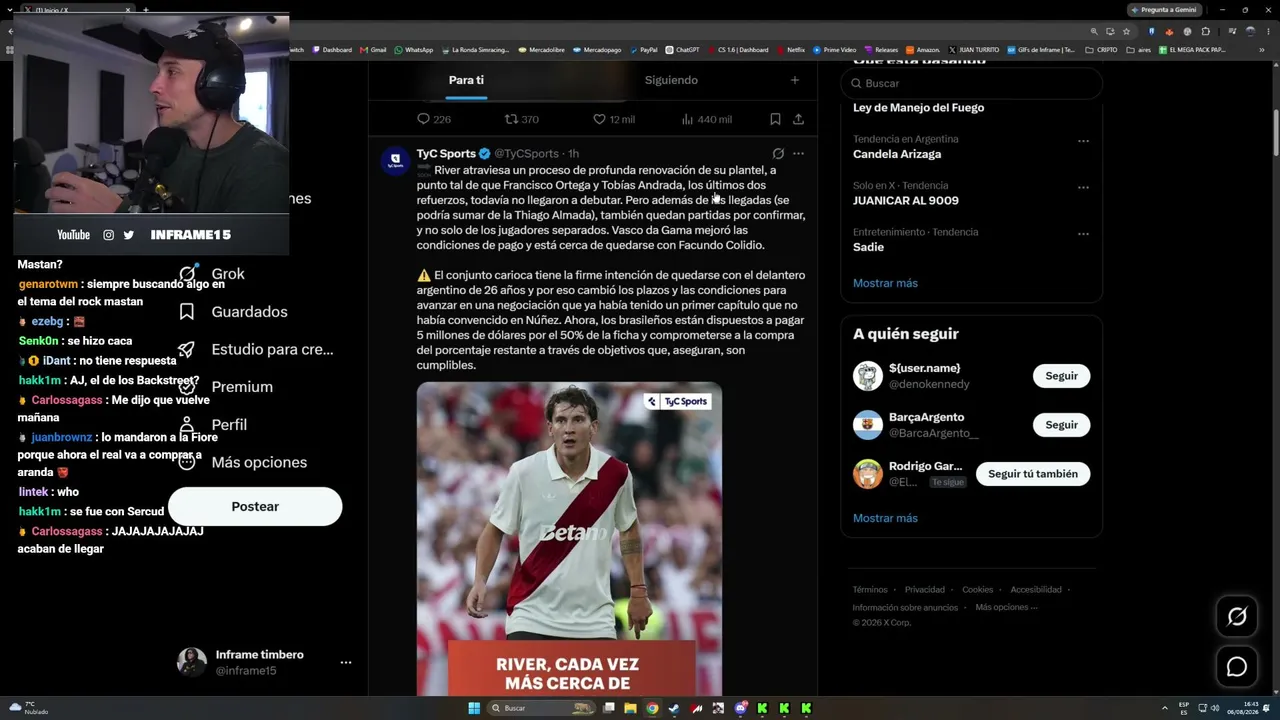Viewport: 1280px width, 720px height.
Task: Expand the system tray hidden icons arrow
Action: (1164, 709)
